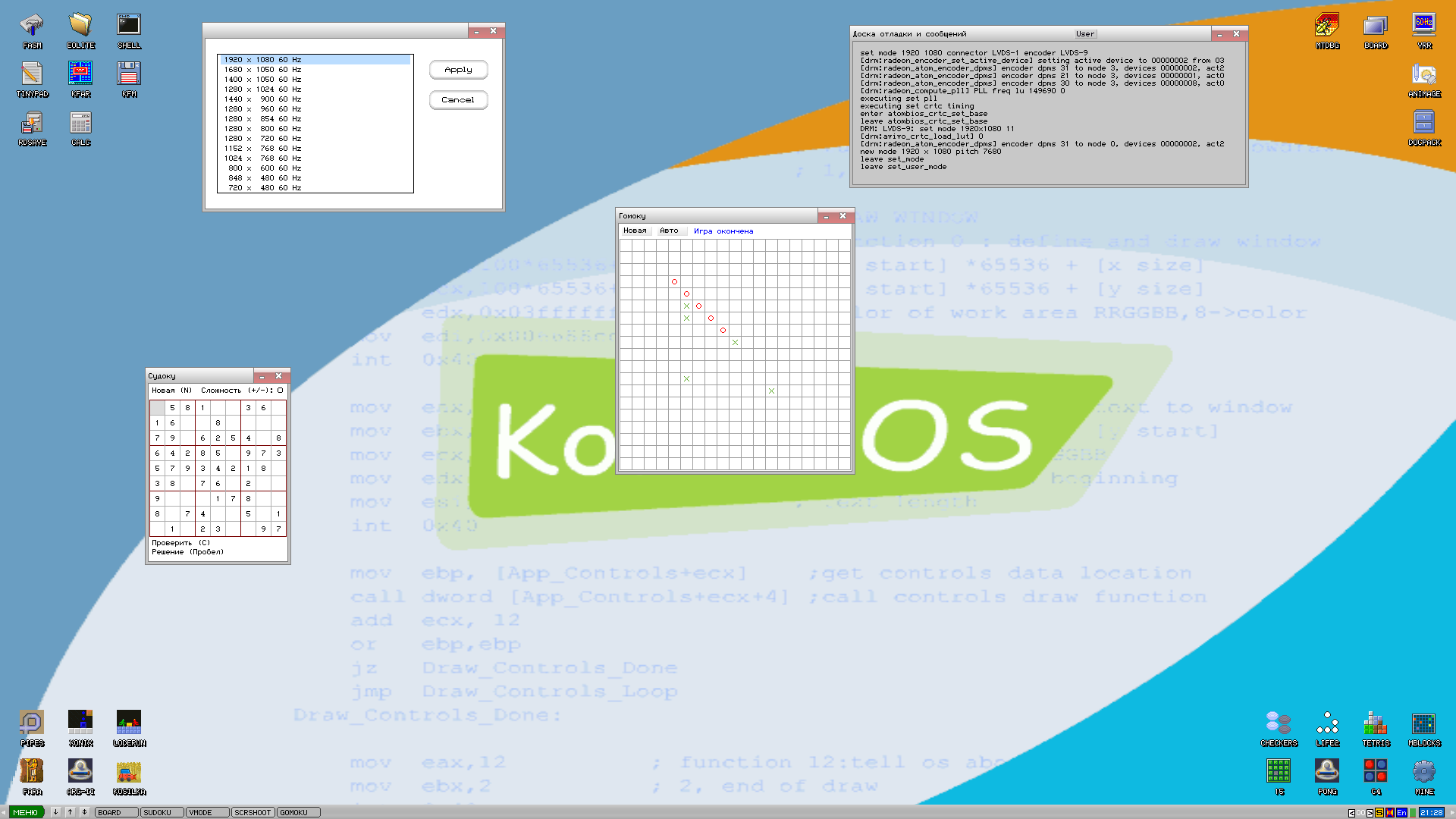Launch the SHELL terminal icon
The height and width of the screenshot is (819, 1456).
click(129, 30)
